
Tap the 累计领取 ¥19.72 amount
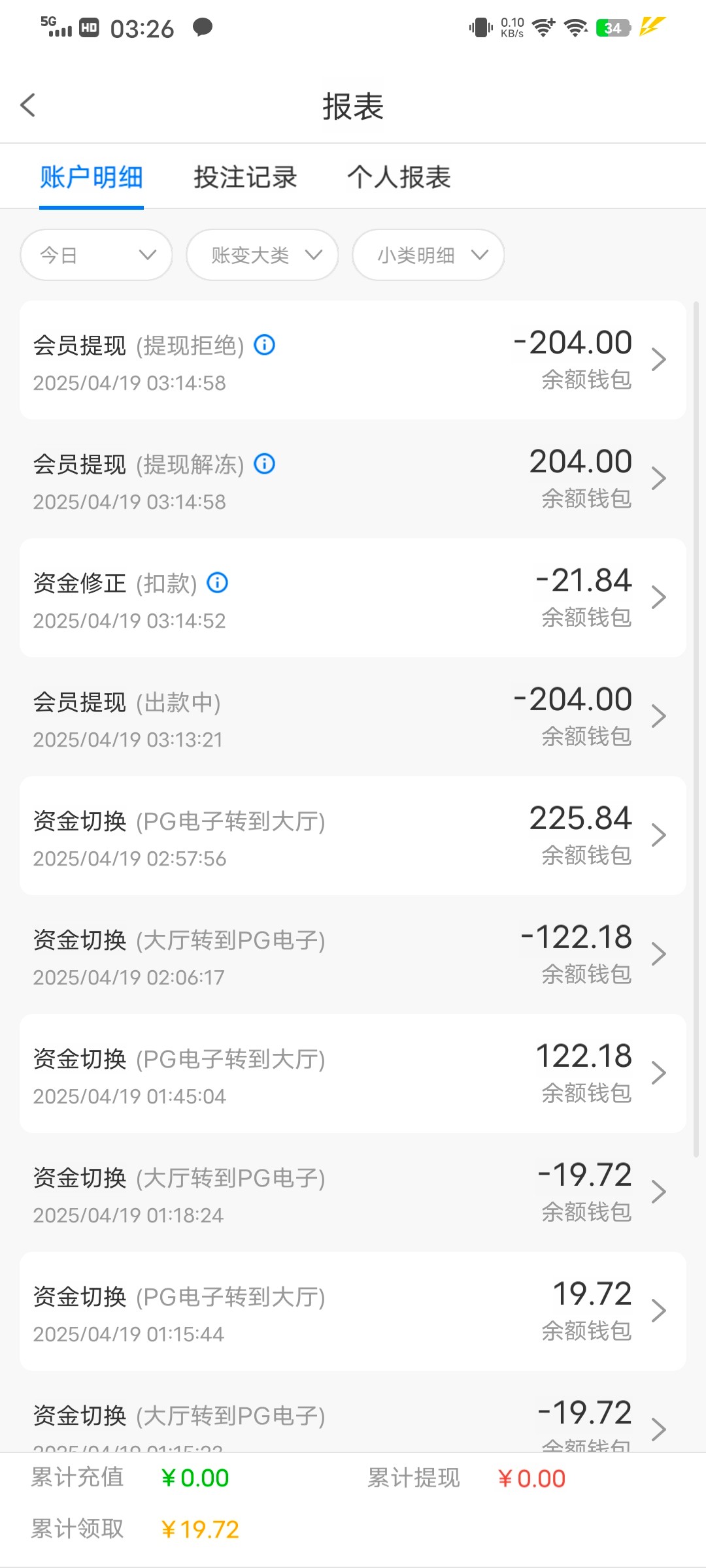[x=200, y=1529]
